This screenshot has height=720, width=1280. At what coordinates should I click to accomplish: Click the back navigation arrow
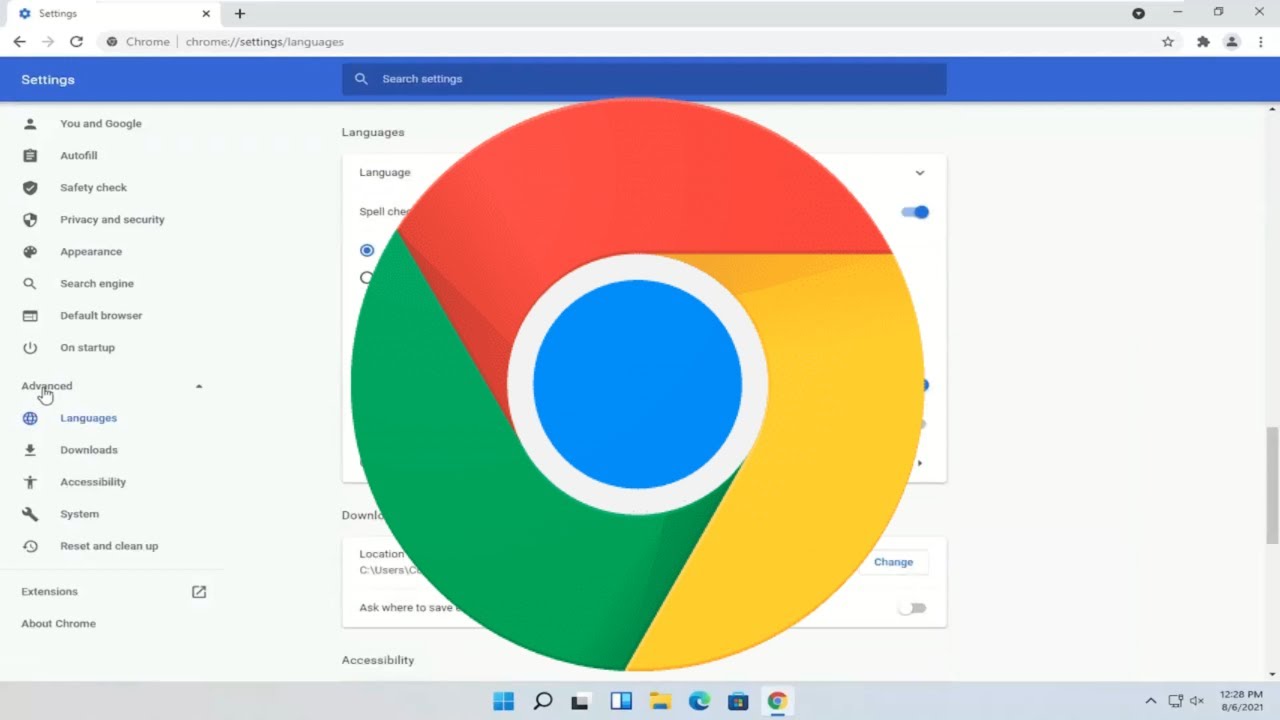click(x=19, y=42)
